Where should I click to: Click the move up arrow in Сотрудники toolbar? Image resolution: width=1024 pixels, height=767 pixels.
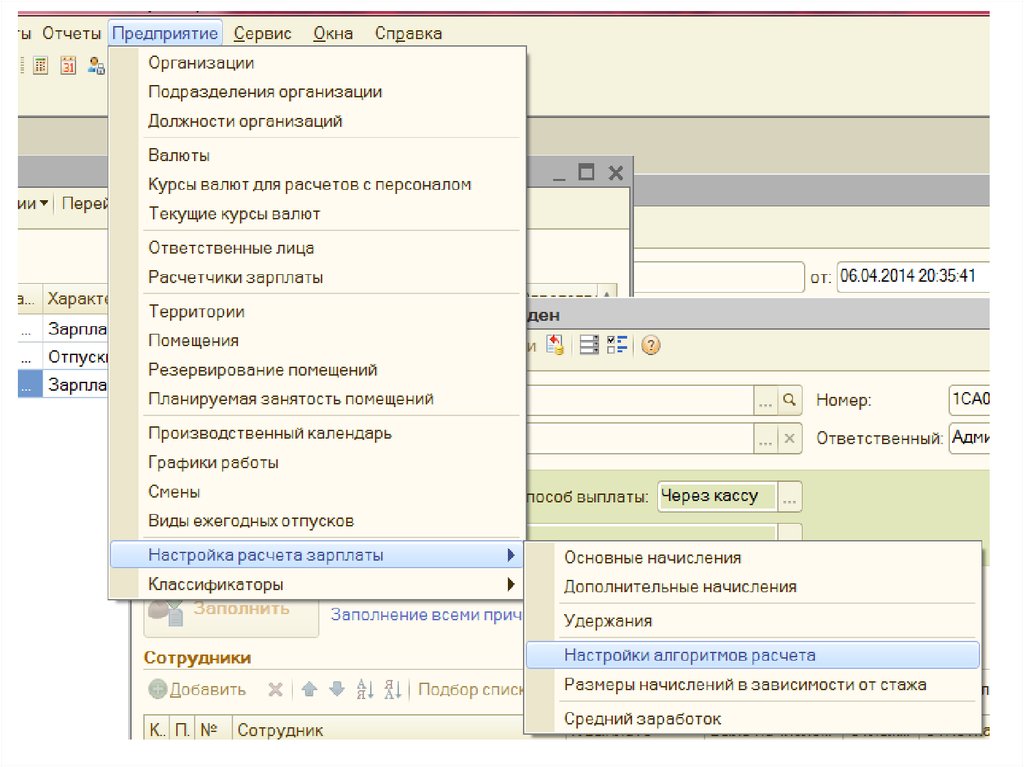point(310,689)
